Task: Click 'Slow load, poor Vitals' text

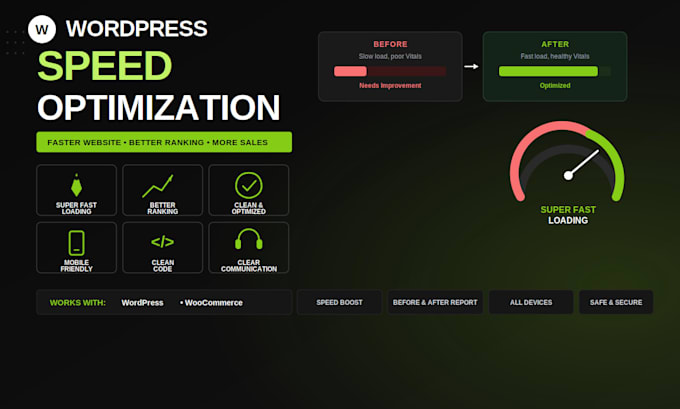Action: click(x=390, y=56)
